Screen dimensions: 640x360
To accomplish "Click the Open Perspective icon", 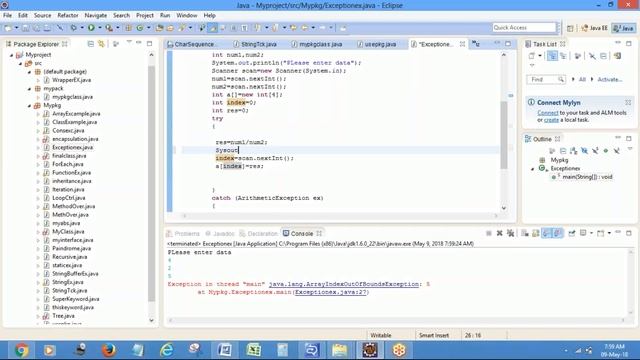I will [x=570, y=28].
